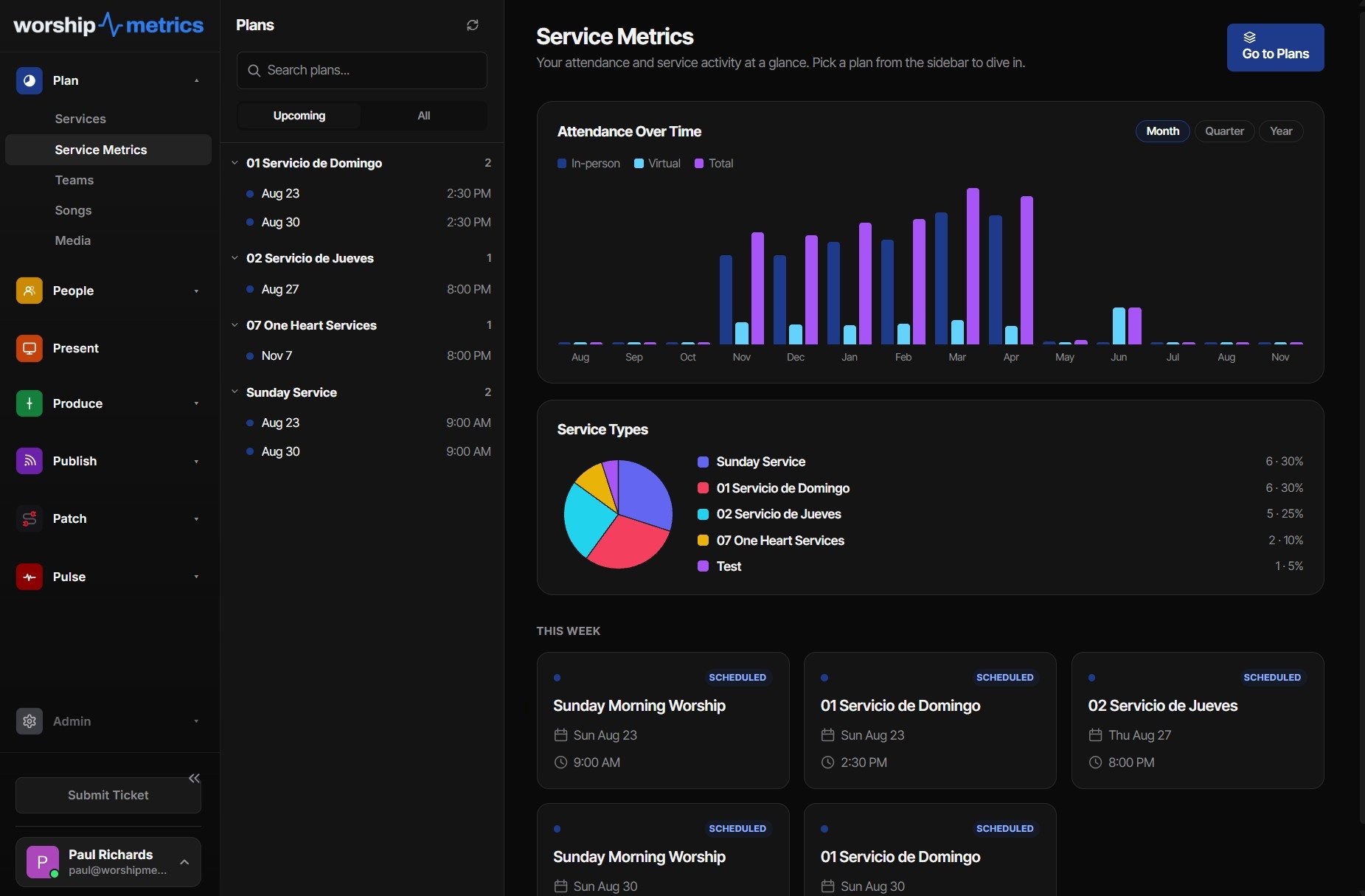Switch attendance chart to Quarter
Screen dimensions: 1365x896
click(x=1224, y=131)
